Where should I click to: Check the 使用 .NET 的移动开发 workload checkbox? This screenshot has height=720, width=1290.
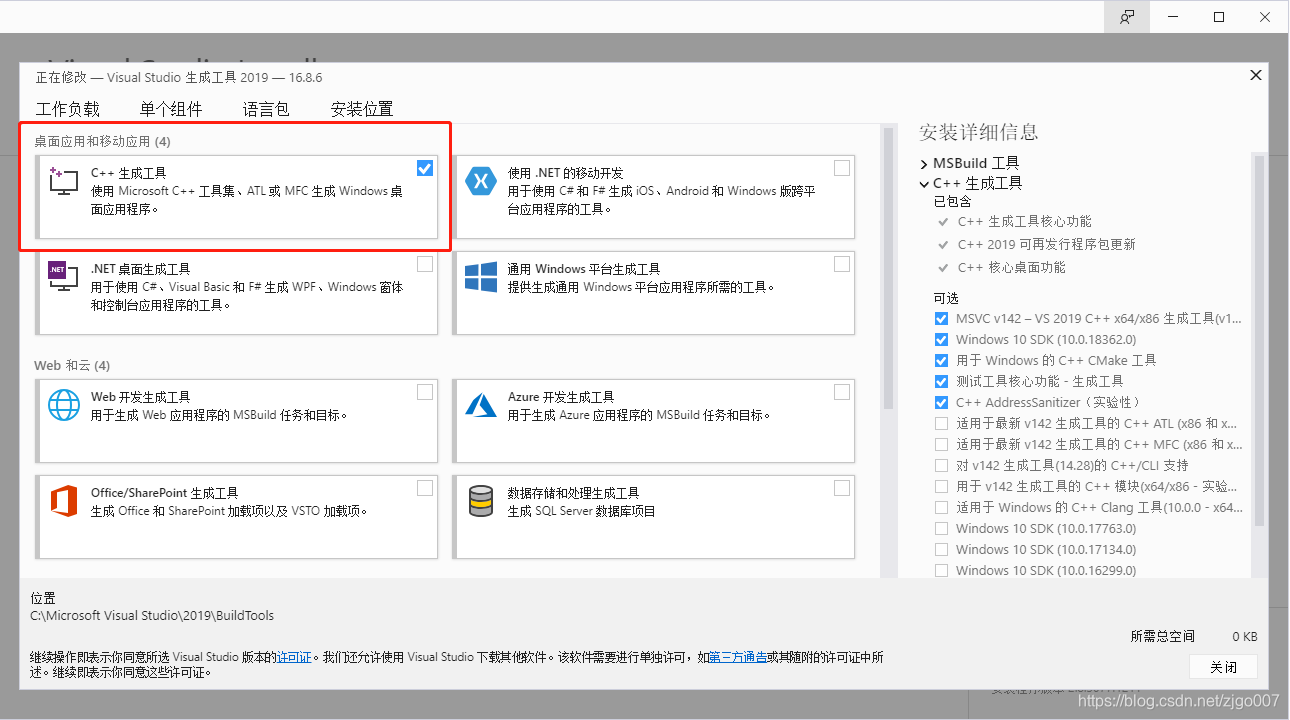pos(842,168)
